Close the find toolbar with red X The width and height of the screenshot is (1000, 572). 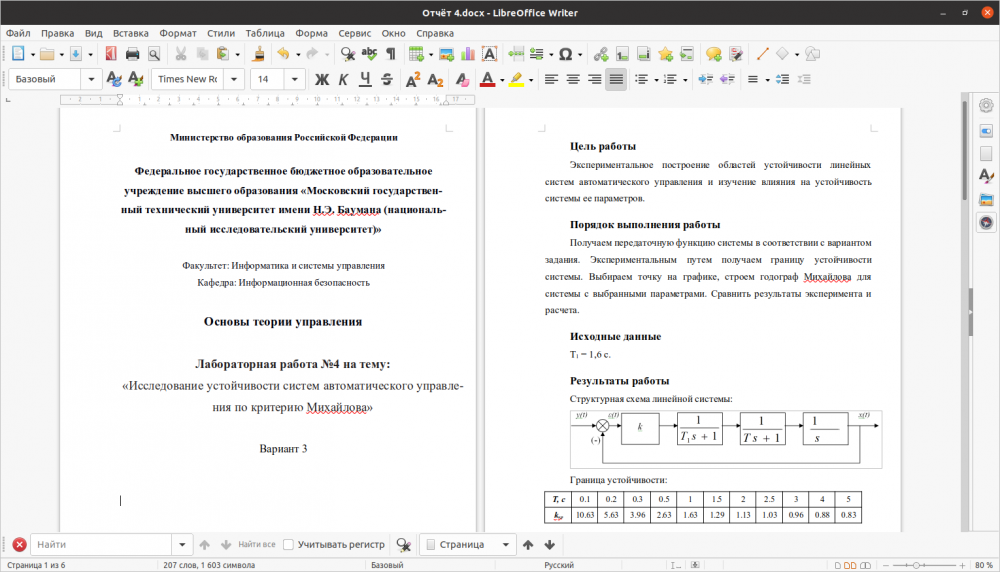pyautogui.click(x=19, y=545)
